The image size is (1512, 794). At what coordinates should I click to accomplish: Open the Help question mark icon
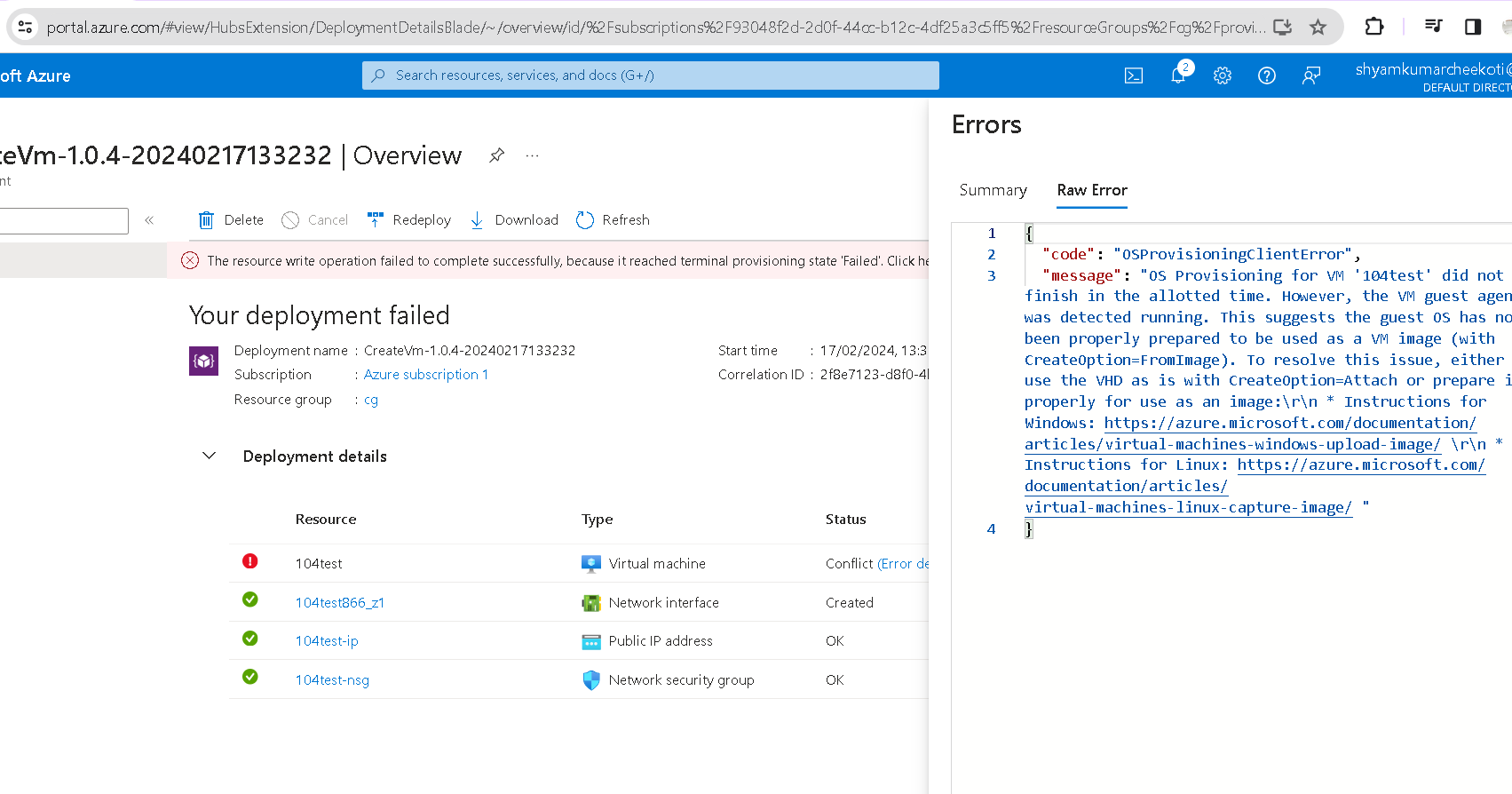click(x=1267, y=75)
